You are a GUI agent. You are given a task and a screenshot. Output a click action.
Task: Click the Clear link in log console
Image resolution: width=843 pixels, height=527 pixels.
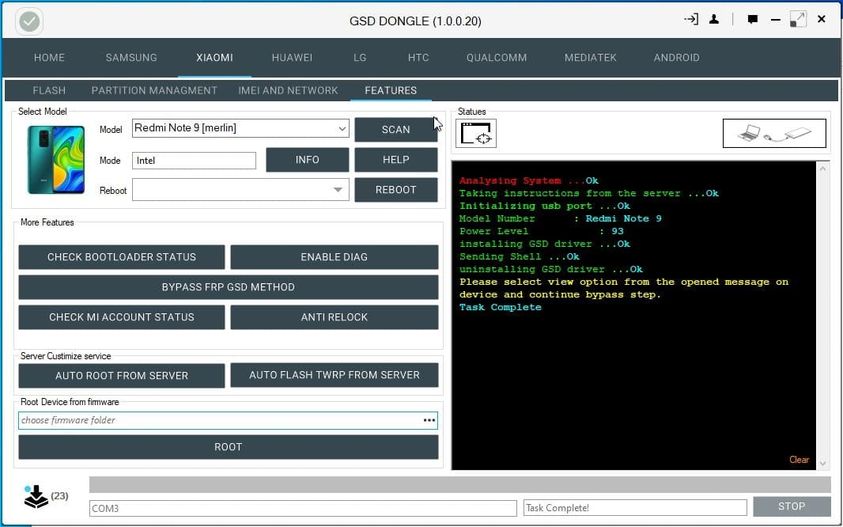(x=799, y=460)
